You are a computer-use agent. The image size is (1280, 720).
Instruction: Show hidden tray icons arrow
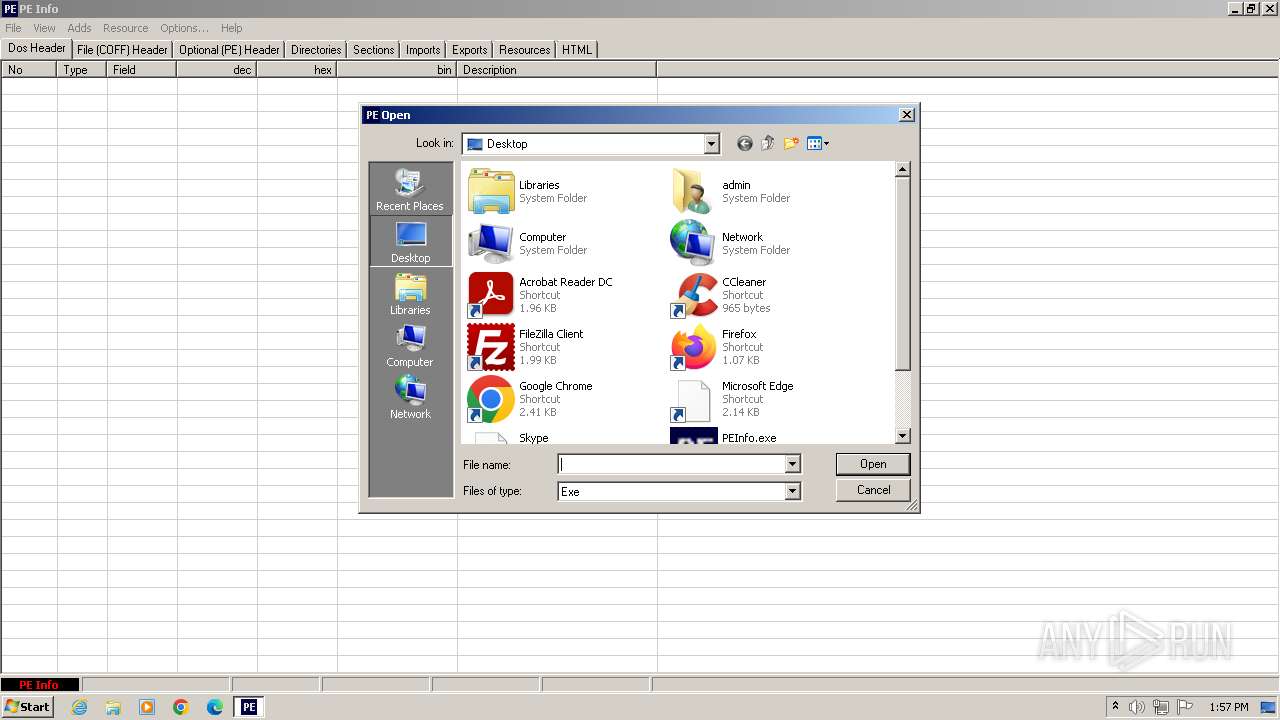coord(1115,707)
